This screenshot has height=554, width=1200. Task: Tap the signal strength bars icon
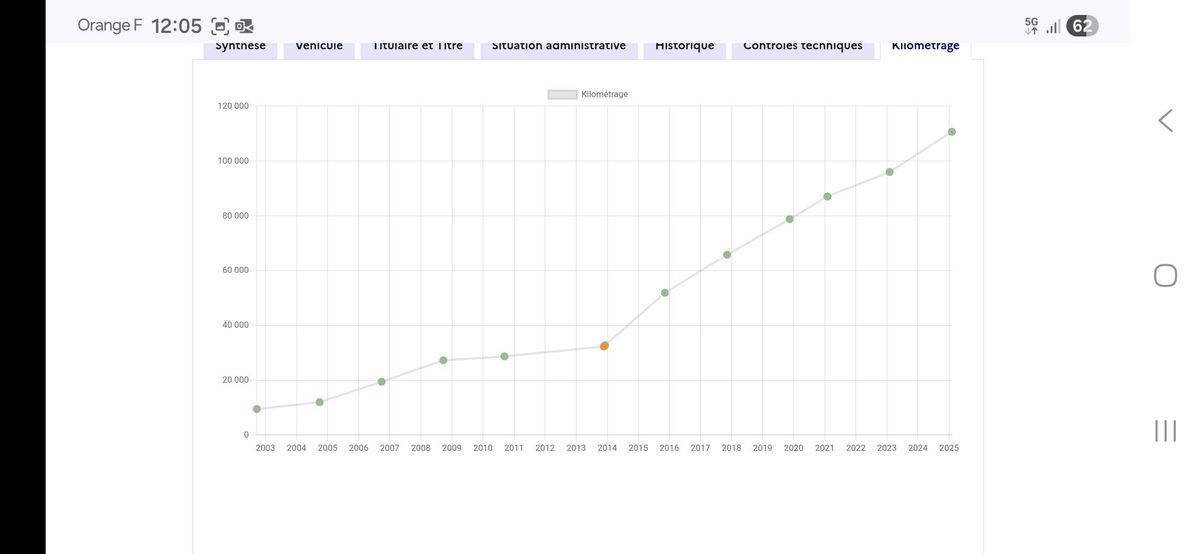1053,27
